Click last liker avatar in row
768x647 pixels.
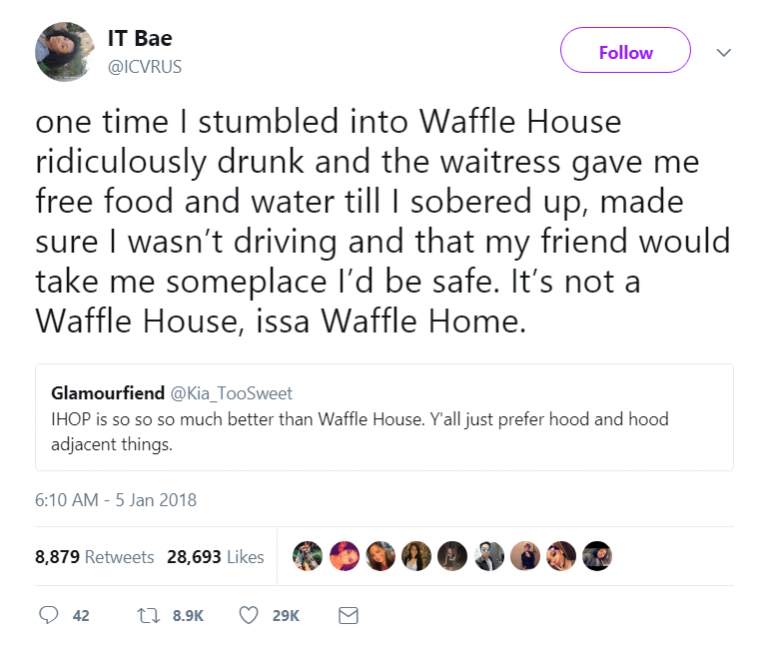597,556
